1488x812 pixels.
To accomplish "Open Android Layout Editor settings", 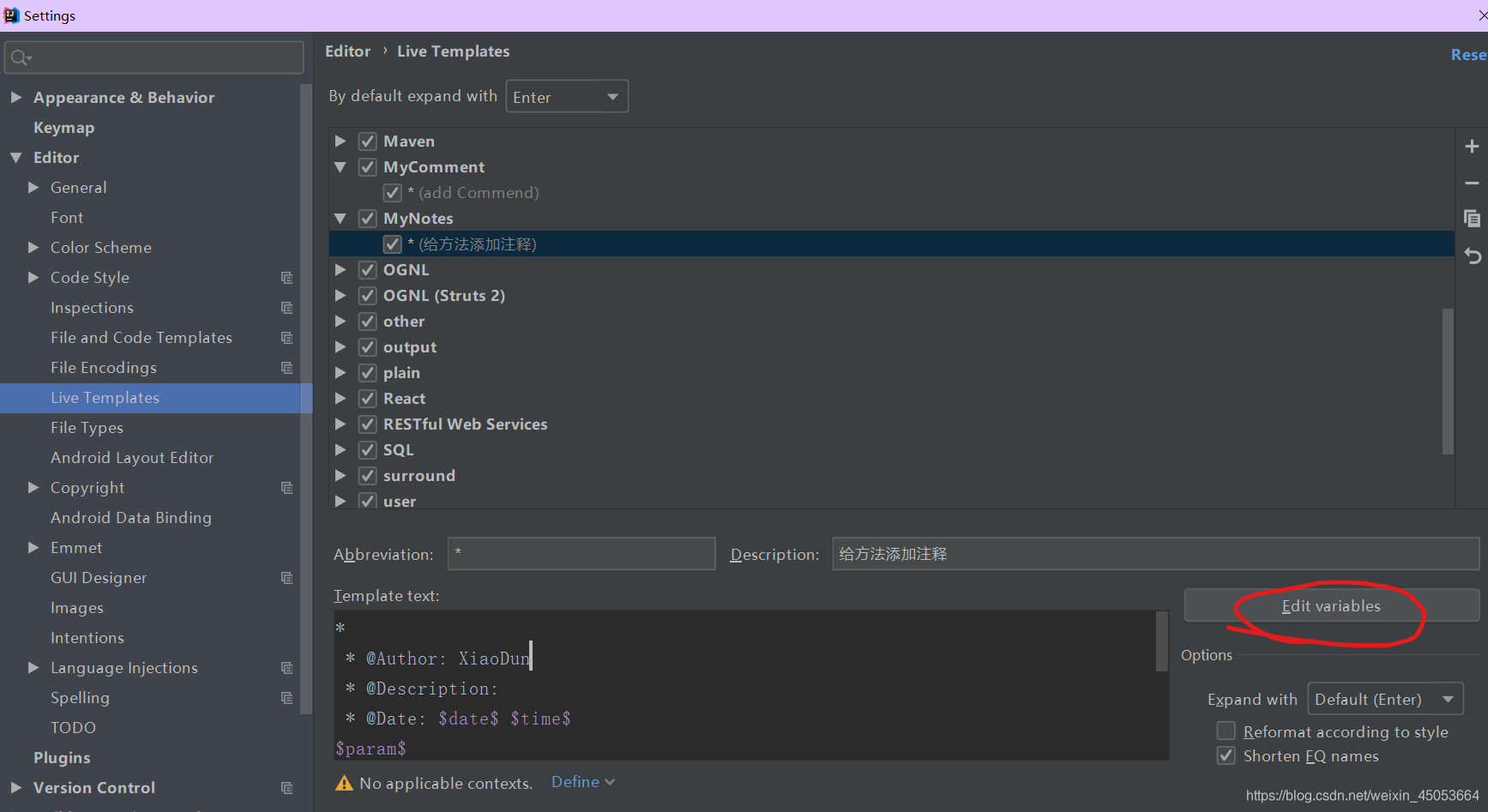I will (x=132, y=458).
